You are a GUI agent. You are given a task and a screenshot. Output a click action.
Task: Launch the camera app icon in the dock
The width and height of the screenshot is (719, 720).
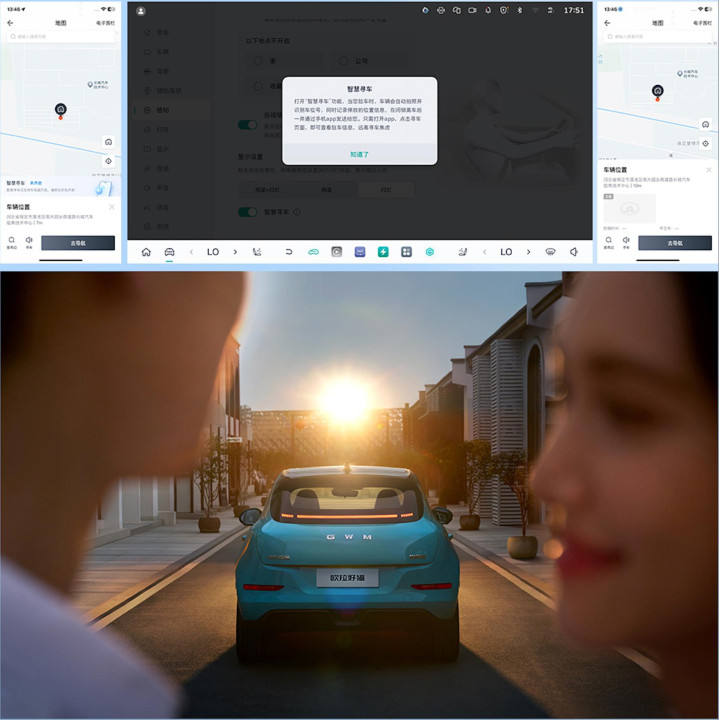click(x=337, y=252)
